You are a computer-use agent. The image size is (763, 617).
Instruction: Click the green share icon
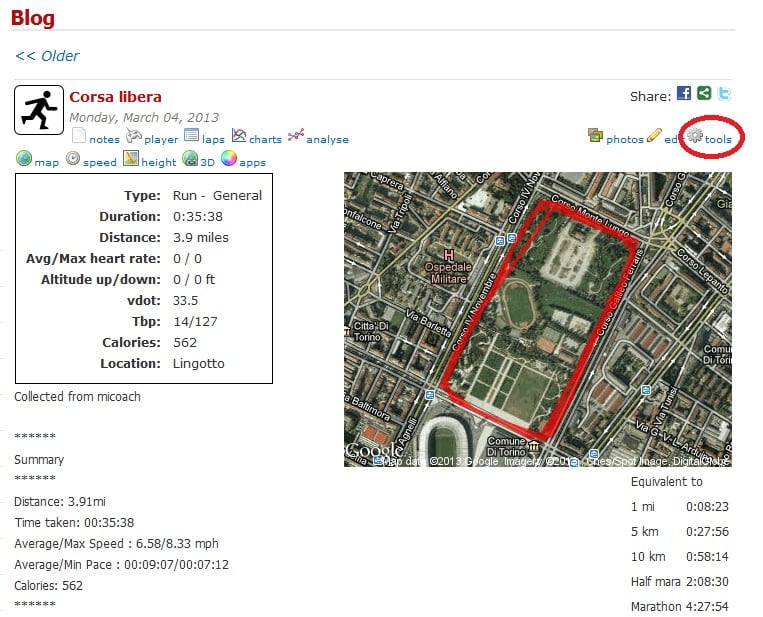[x=704, y=94]
